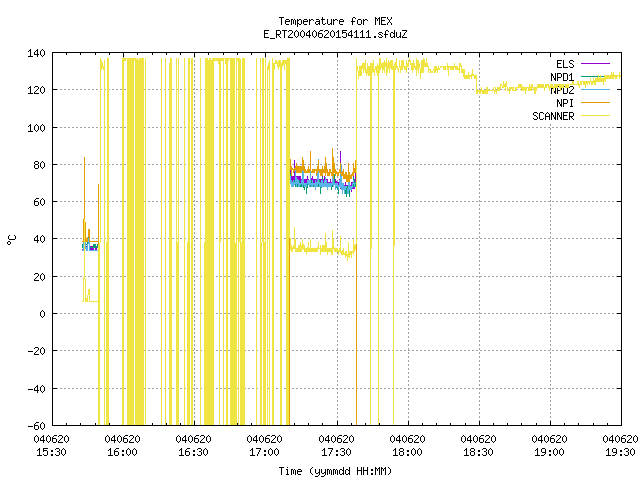The height and width of the screenshot is (480, 640).
Task: Click the SCANNER legend label
Action: point(553,116)
